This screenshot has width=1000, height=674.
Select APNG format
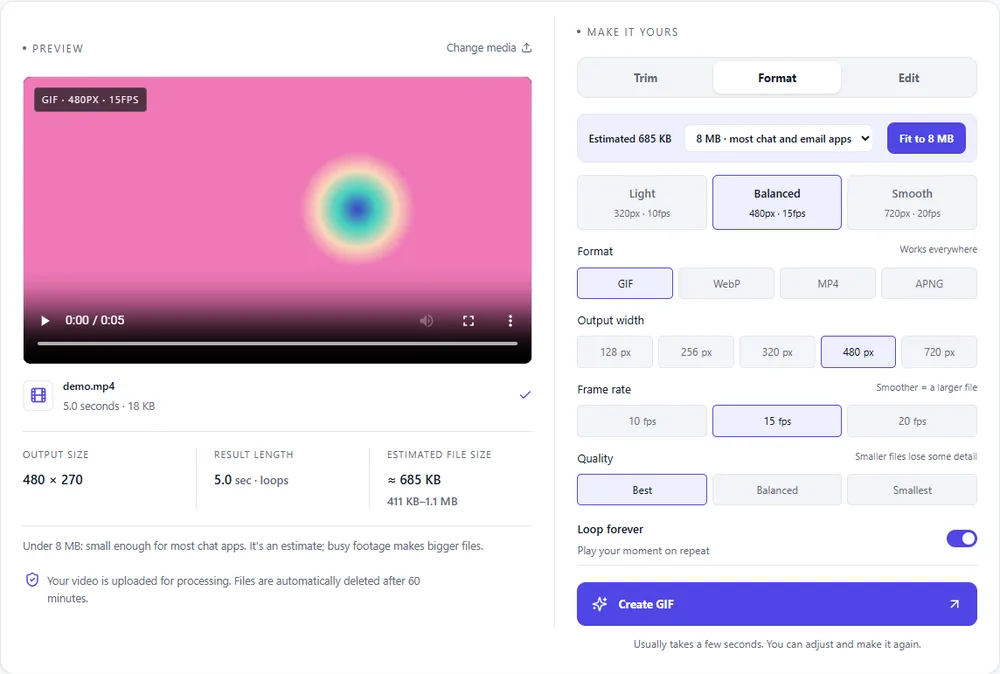point(929,284)
